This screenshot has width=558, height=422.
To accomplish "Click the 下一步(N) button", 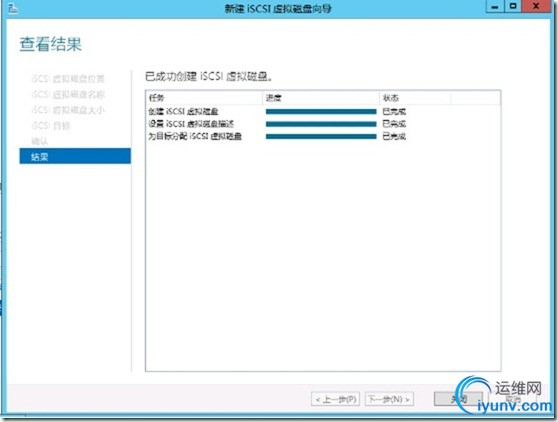I will pos(389,399).
